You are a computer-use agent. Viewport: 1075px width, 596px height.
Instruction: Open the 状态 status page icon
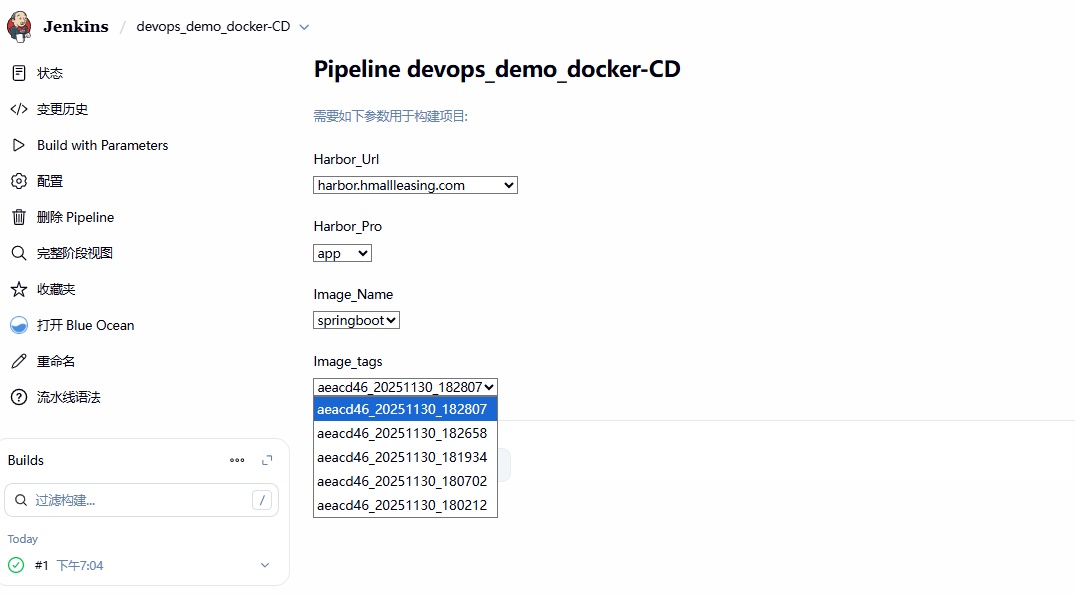coord(18,73)
